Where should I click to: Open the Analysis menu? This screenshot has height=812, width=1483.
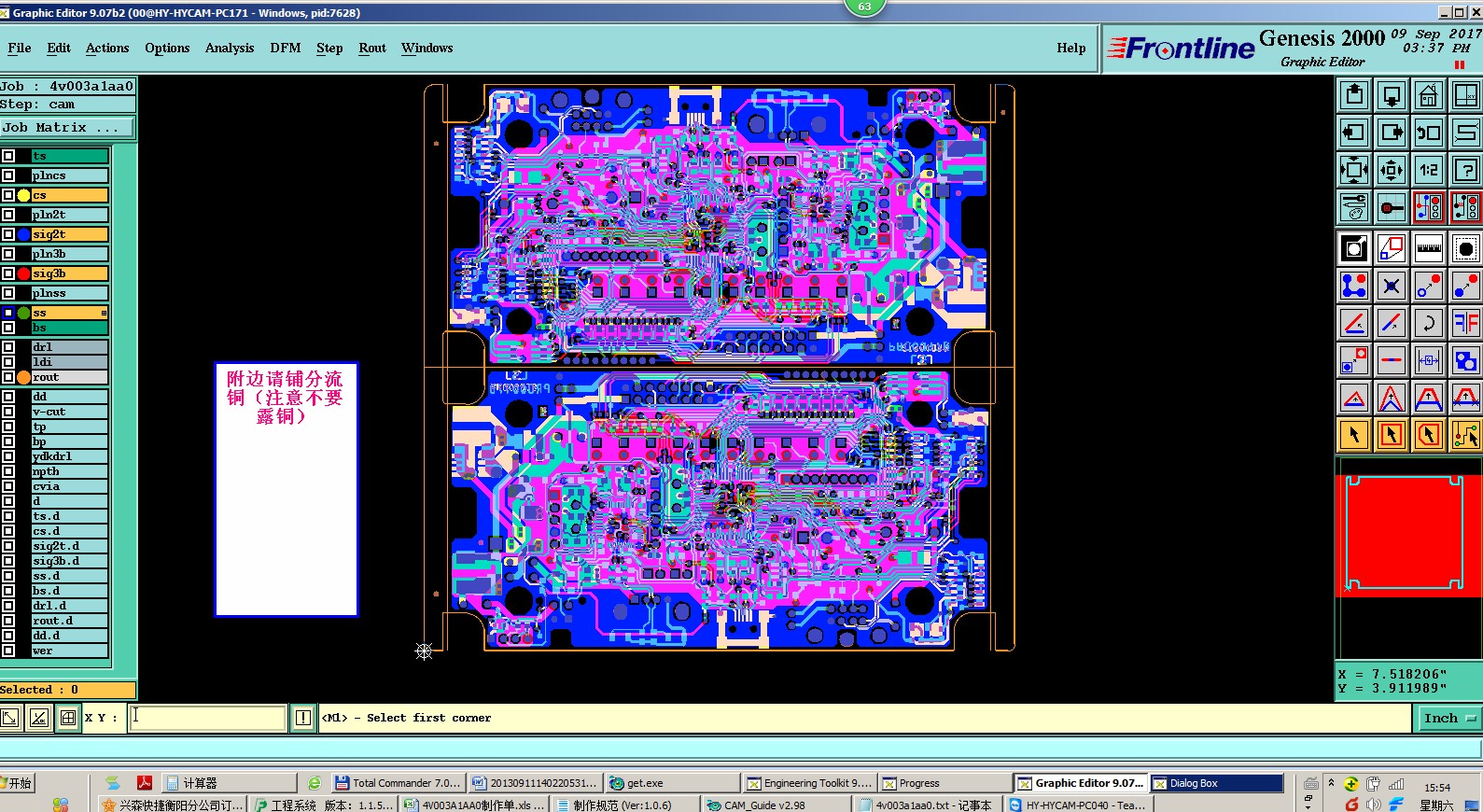tap(230, 48)
